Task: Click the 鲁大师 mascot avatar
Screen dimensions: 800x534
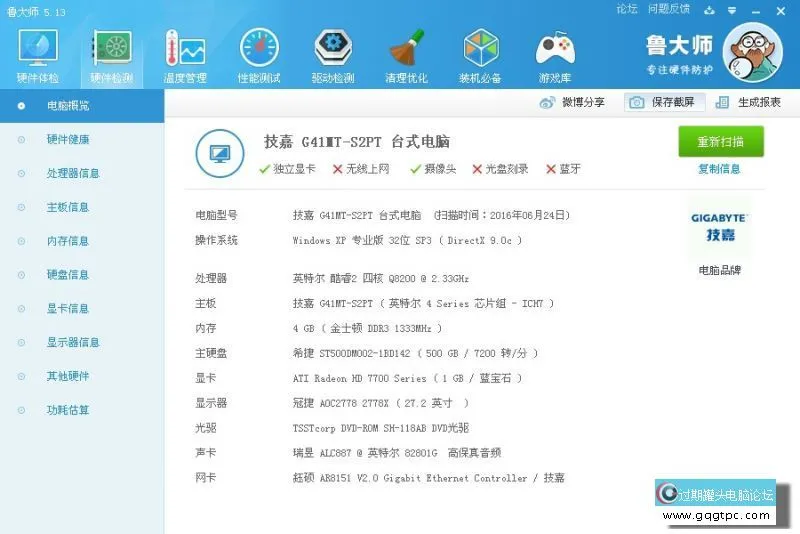Action: (753, 53)
